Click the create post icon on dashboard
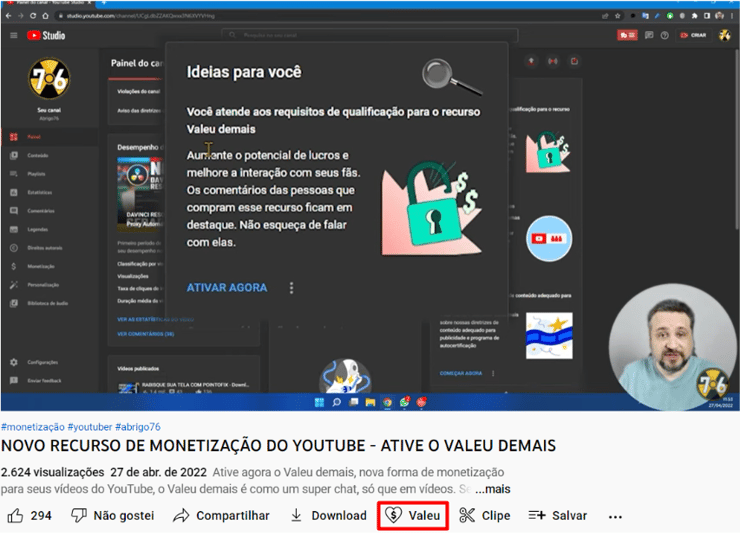This screenshot has width=740, height=537. tap(574, 61)
